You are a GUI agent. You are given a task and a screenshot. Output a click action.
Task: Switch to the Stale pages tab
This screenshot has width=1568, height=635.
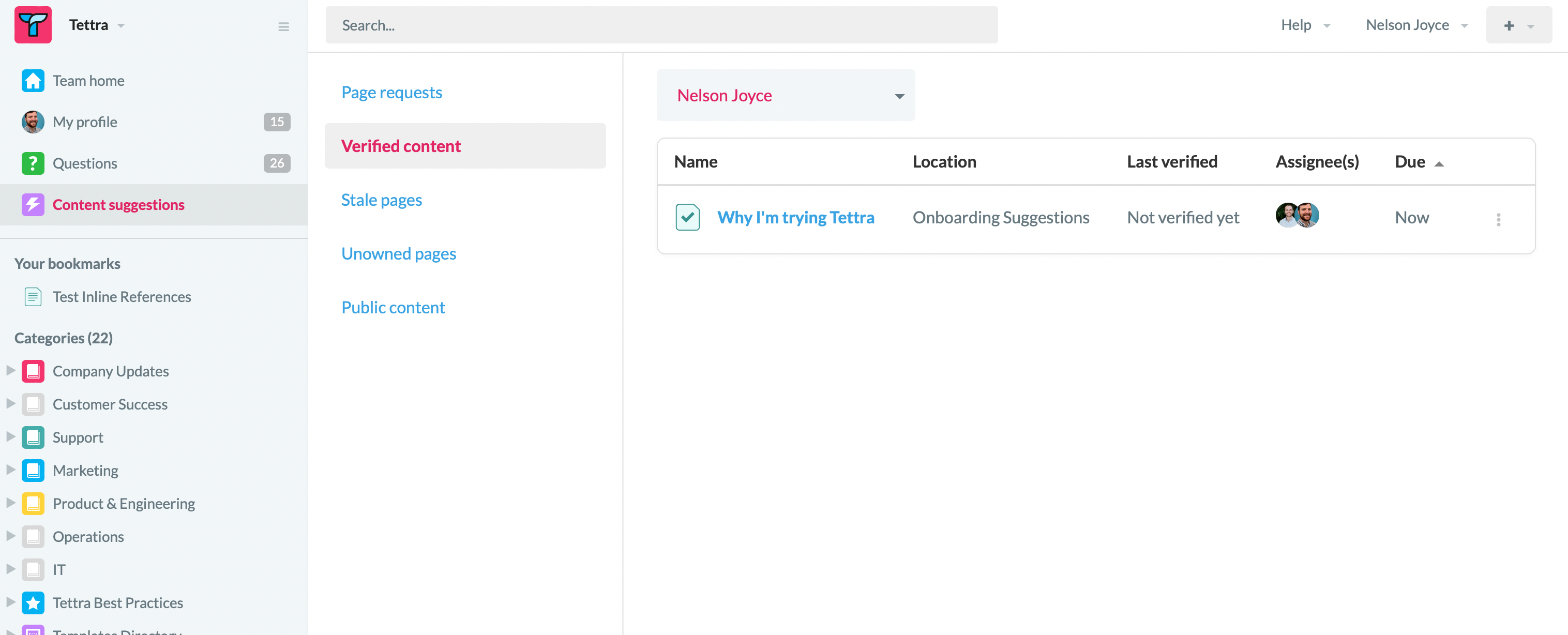[x=381, y=200]
